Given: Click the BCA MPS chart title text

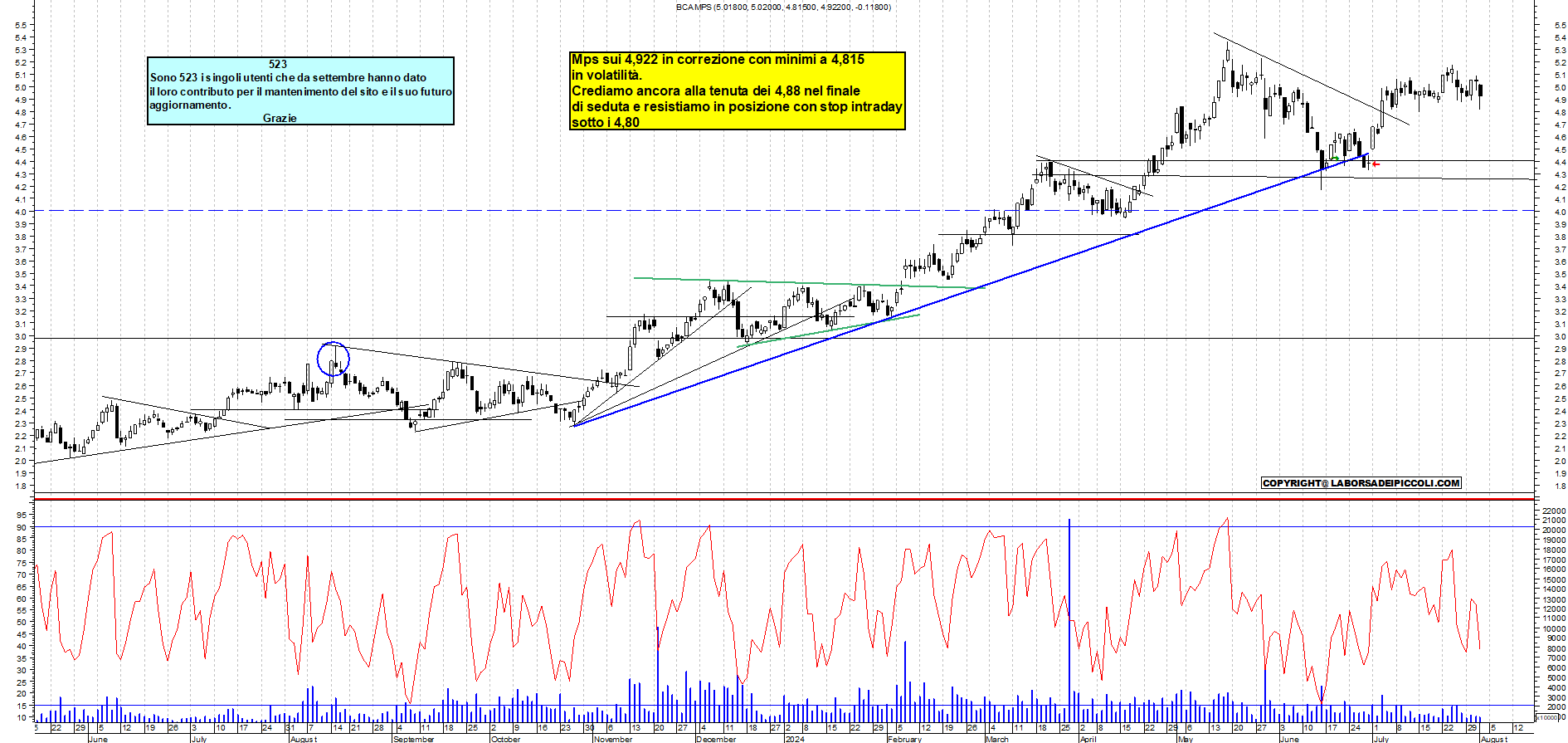Looking at the screenshot, I should coord(783,7).
